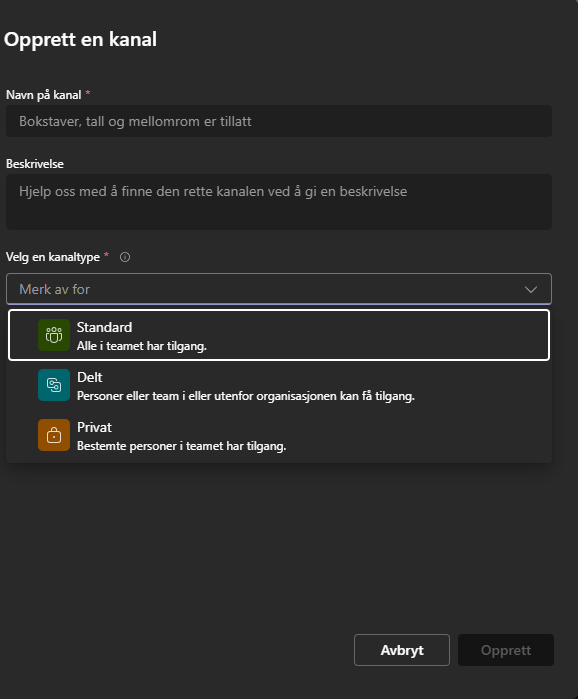This screenshot has height=699, width=578.
Task: Click 'Bestemte personer i teamet har tilgang.' text
Action: point(181,446)
